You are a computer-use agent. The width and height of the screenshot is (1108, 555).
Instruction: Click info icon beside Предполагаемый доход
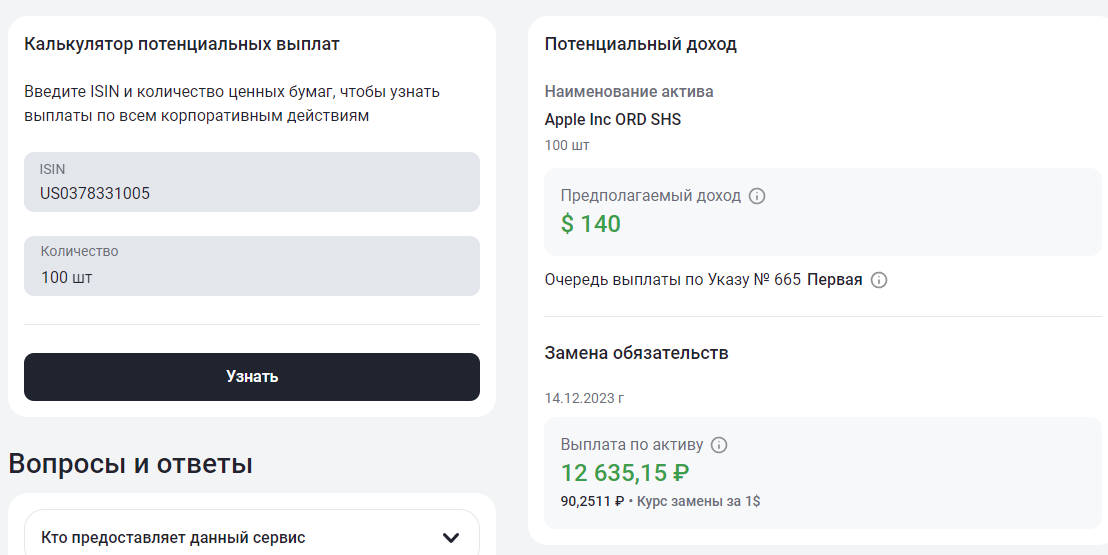coord(757,196)
